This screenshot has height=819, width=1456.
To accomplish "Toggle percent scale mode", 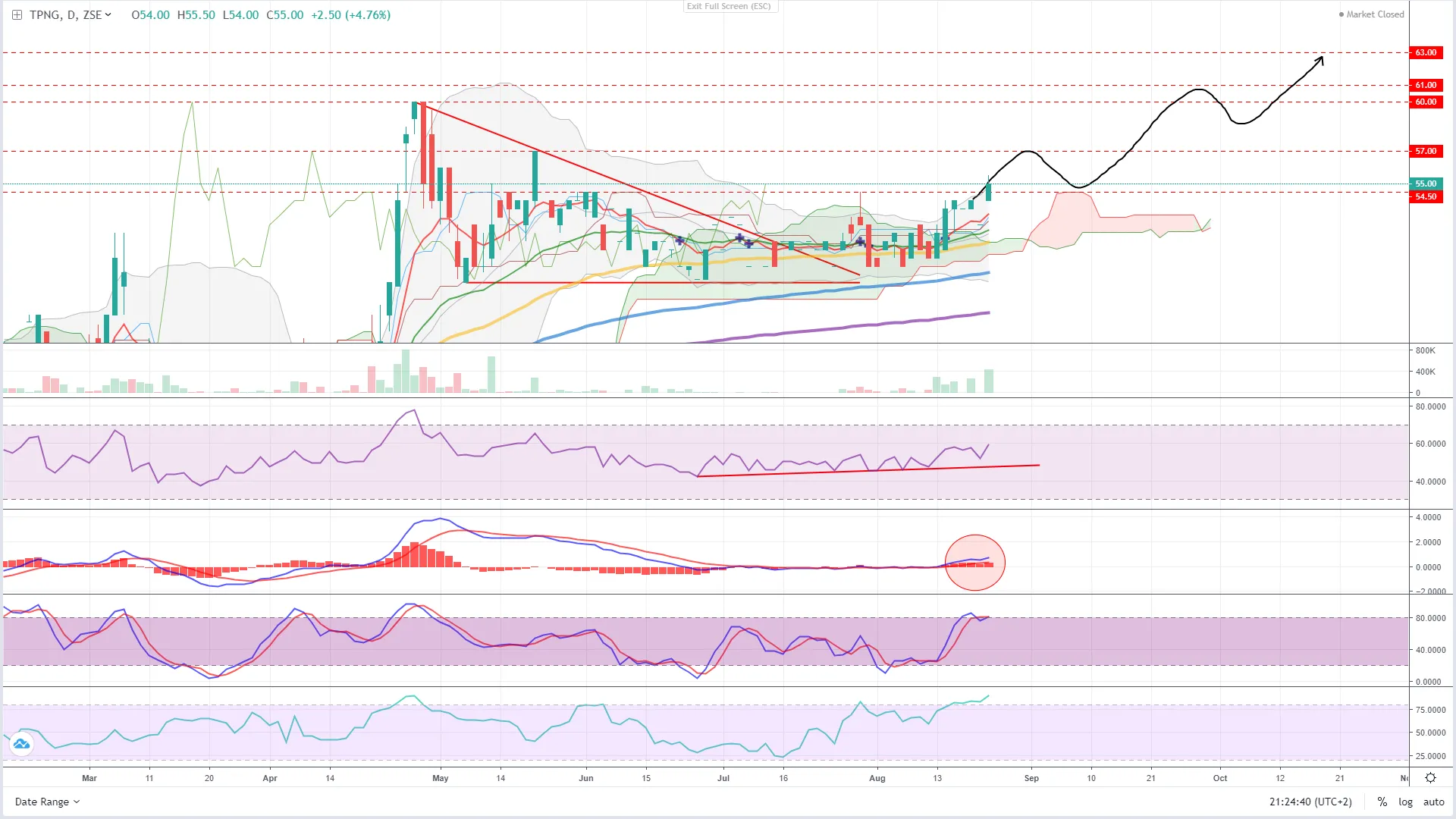I will pyautogui.click(x=1382, y=802).
